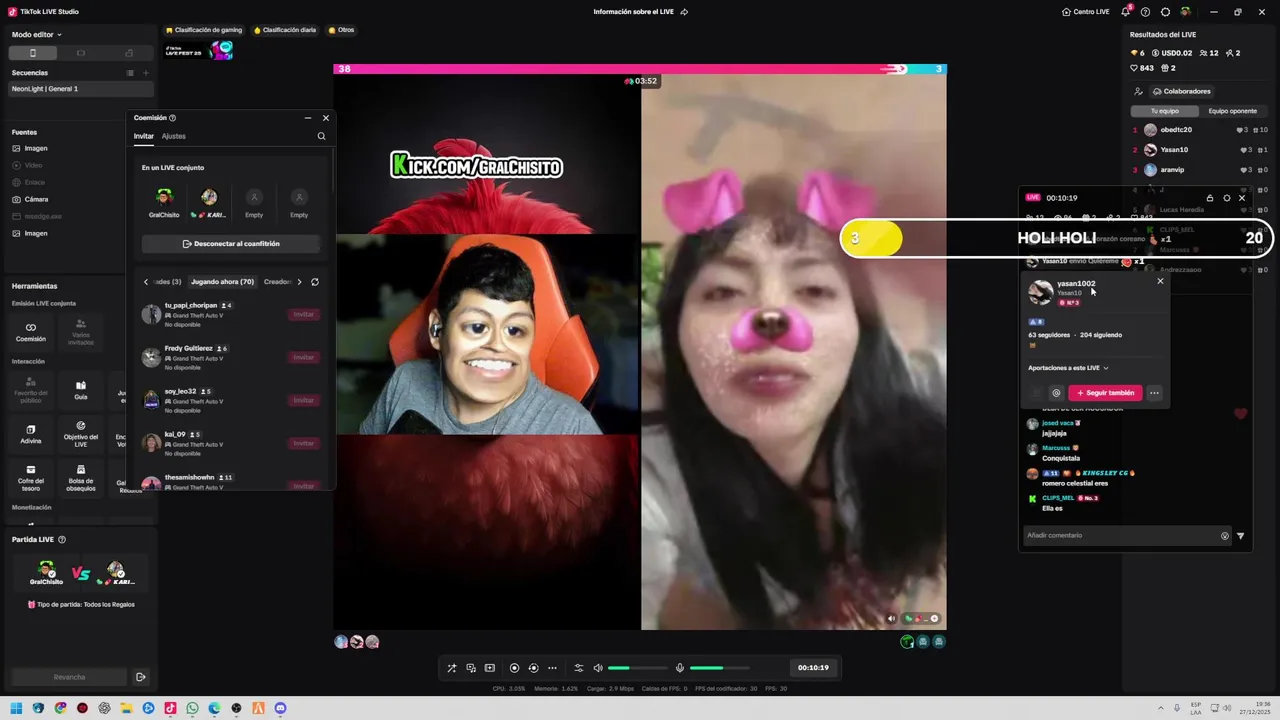Viewport: 1280px width, 720px height.
Task: Mention user with the @ button
Action: (1056, 393)
